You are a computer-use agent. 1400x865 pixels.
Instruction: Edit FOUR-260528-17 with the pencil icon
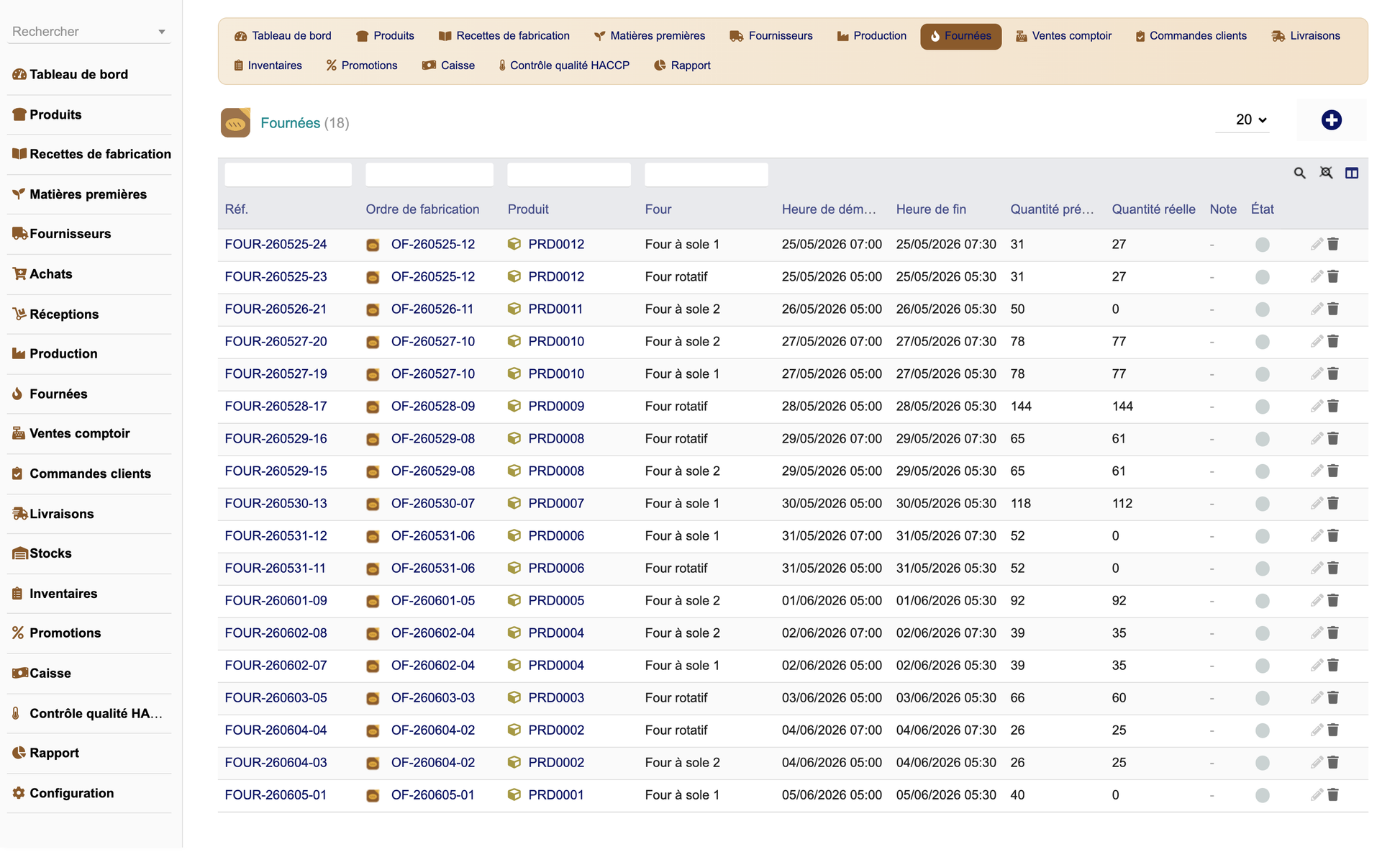(1317, 406)
